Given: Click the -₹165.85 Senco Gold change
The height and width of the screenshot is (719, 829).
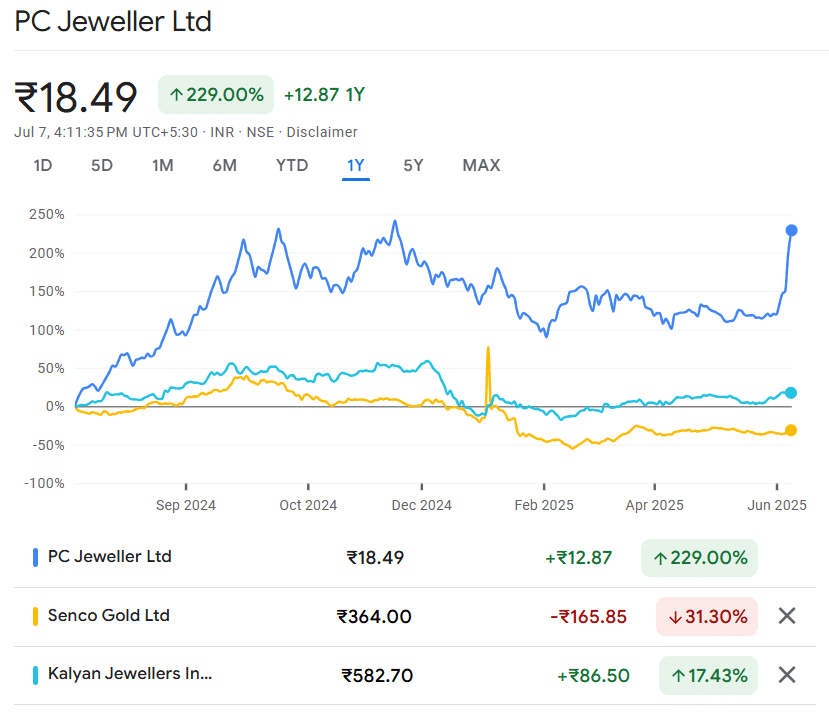Looking at the screenshot, I should point(588,616).
